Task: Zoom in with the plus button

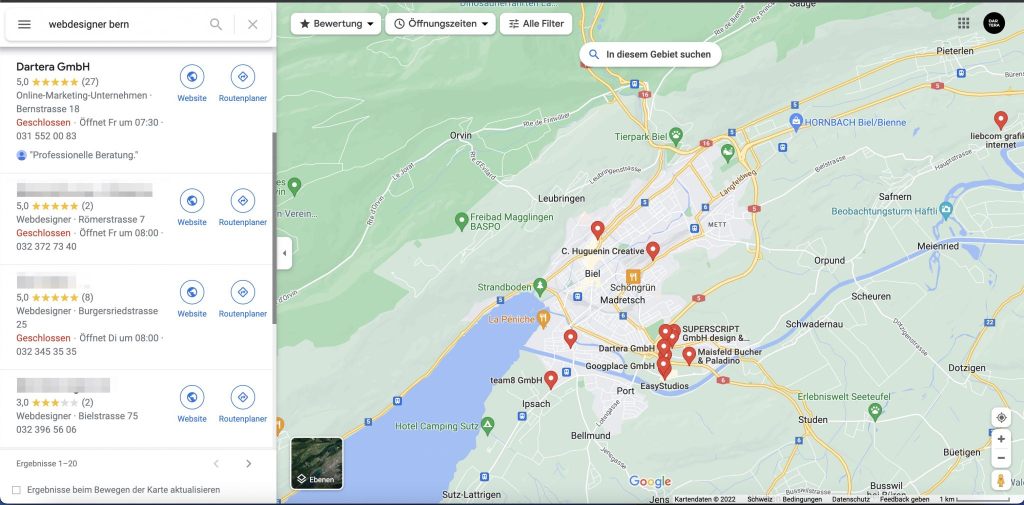Action: (x=1001, y=439)
